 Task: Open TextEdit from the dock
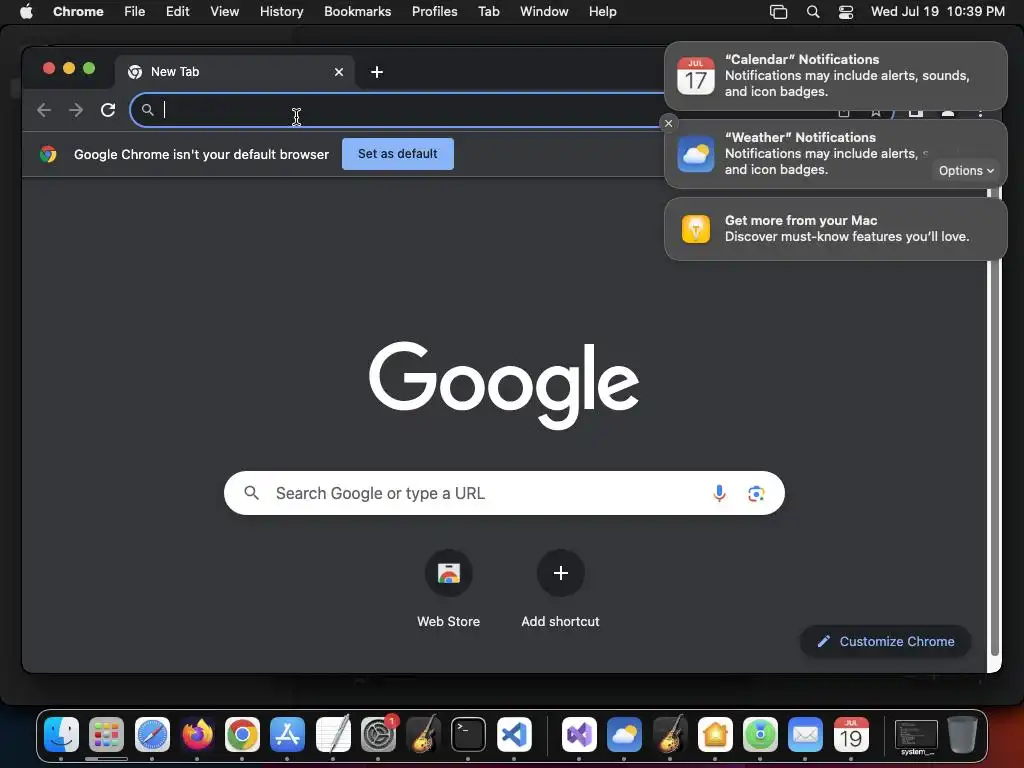pyautogui.click(x=333, y=735)
